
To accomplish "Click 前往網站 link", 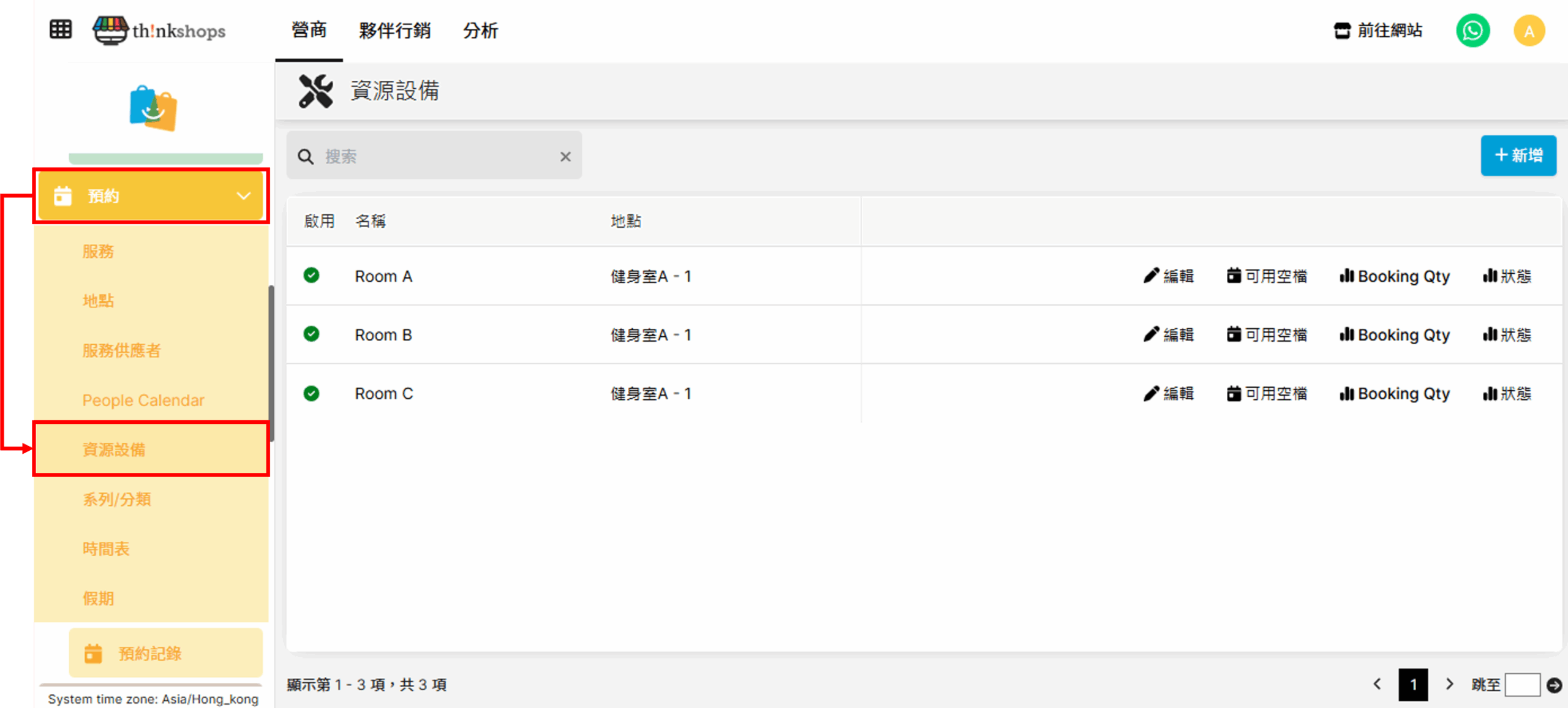I will click(1378, 31).
